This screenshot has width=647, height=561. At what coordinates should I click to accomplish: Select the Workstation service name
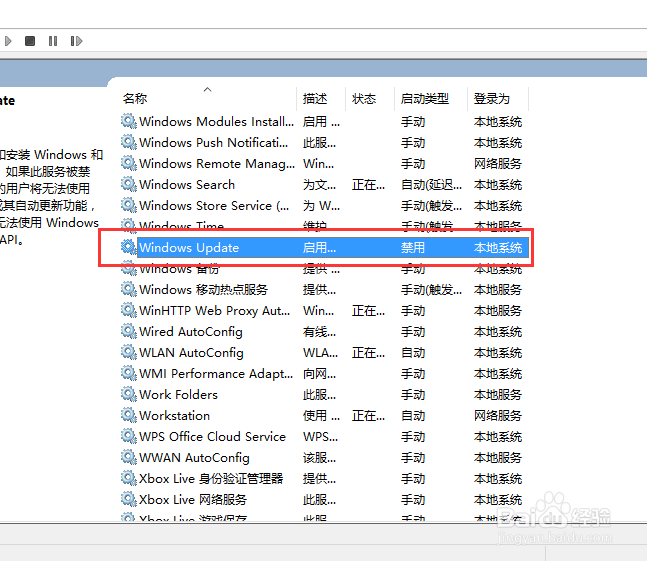(x=175, y=416)
